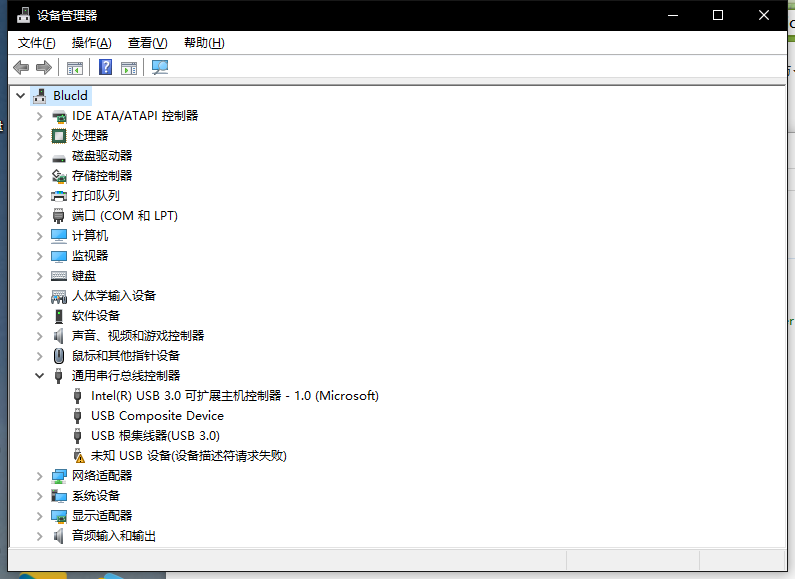
Task: Click the 处理器 processor chip icon
Action: pos(59,136)
